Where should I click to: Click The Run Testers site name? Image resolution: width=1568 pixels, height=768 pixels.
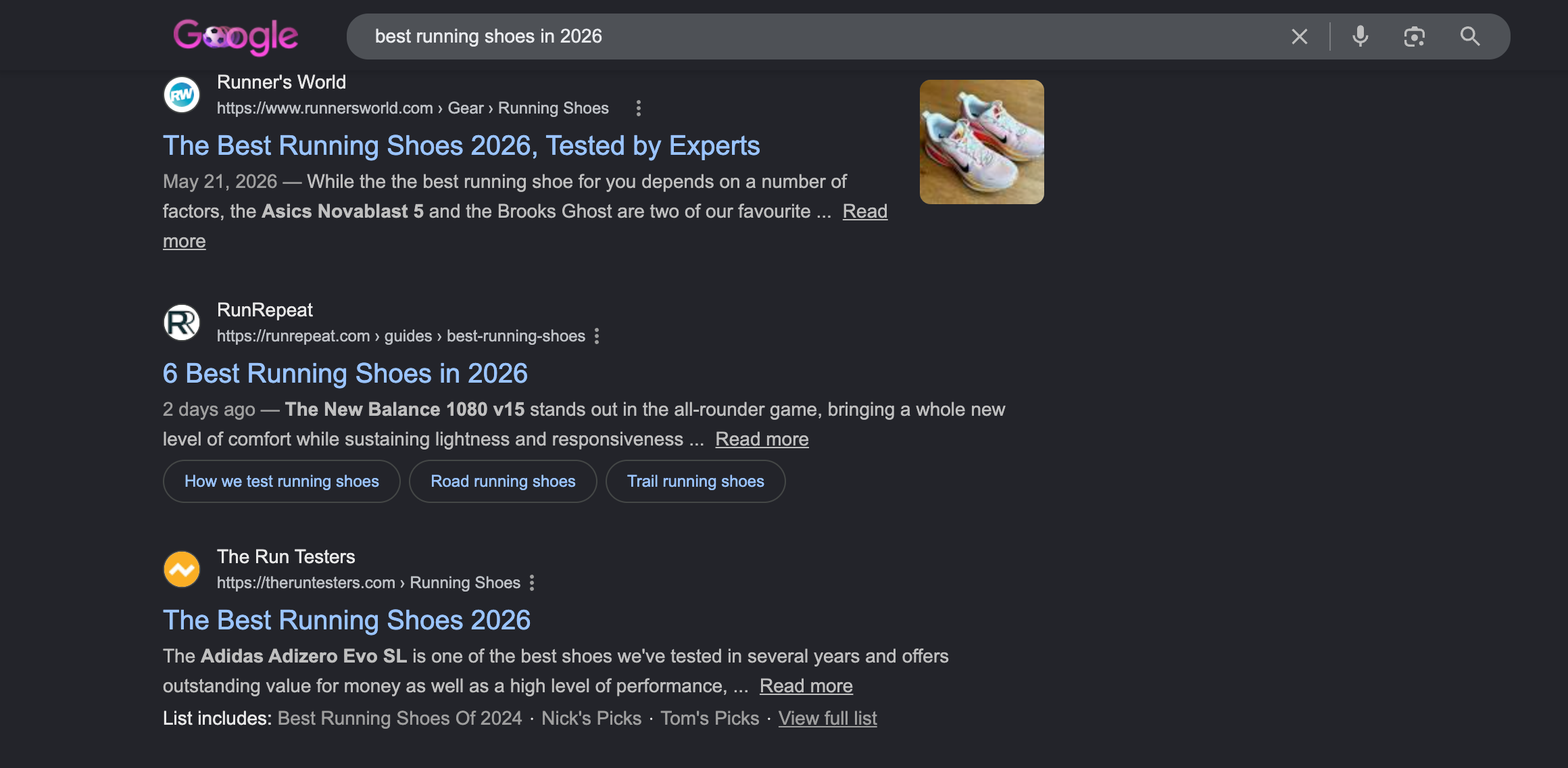click(286, 557)
